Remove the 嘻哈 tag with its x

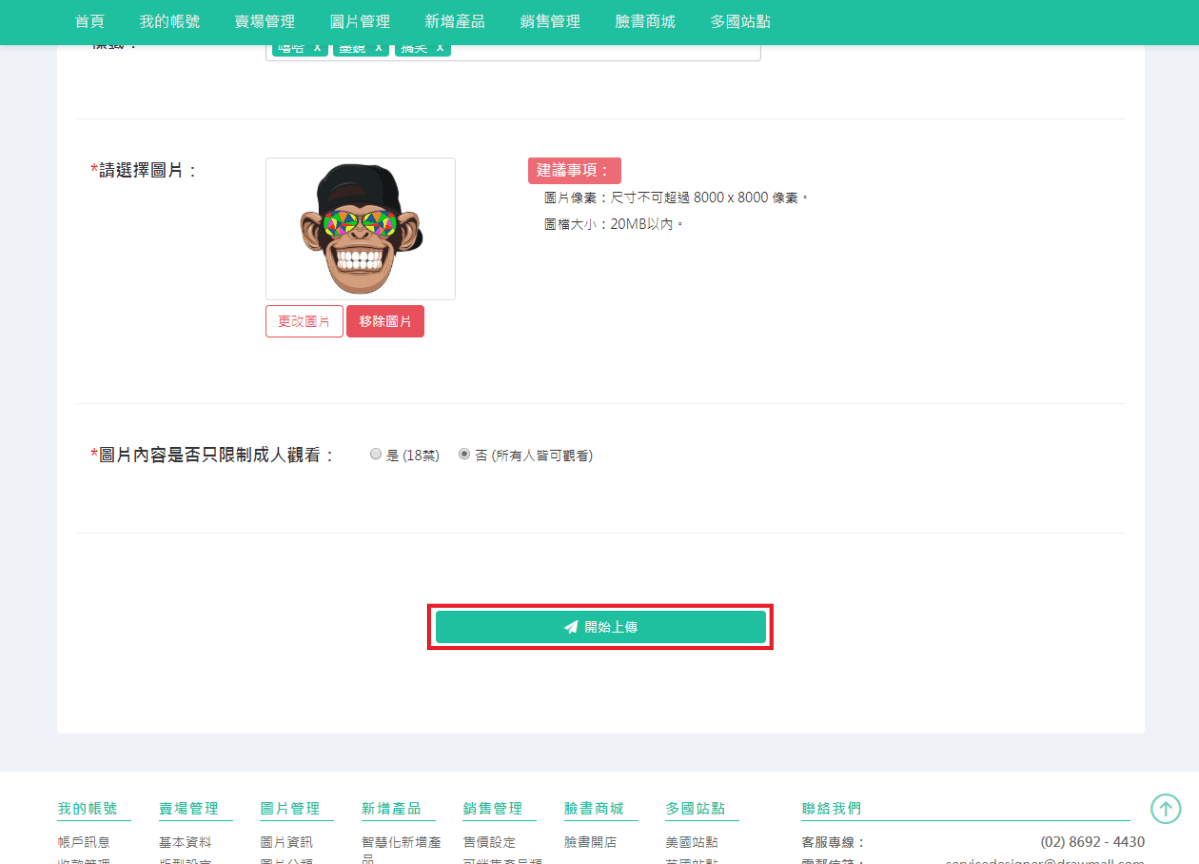(317, 48)
